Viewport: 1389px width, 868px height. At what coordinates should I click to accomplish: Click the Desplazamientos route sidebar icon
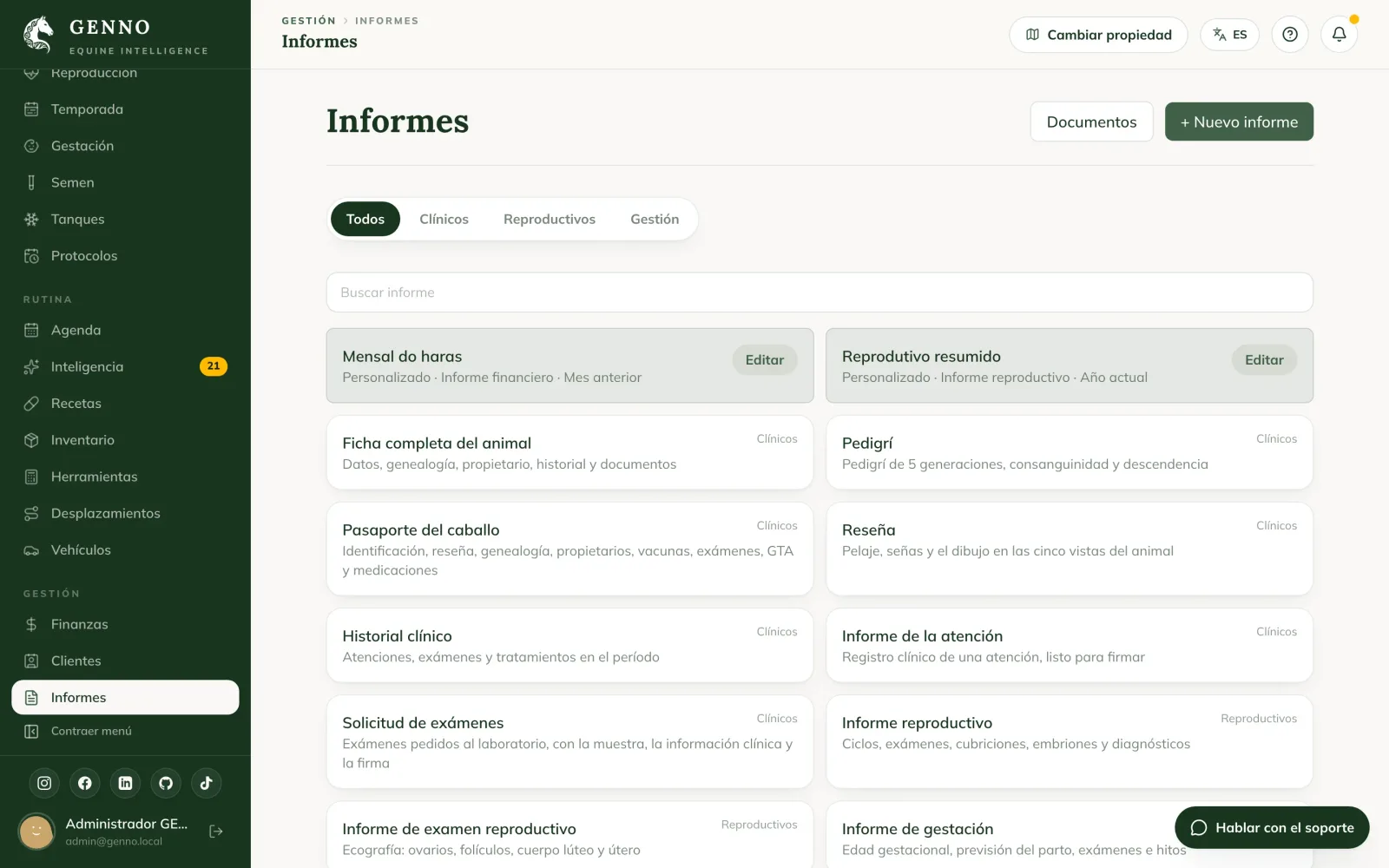[x=31, y=514]
